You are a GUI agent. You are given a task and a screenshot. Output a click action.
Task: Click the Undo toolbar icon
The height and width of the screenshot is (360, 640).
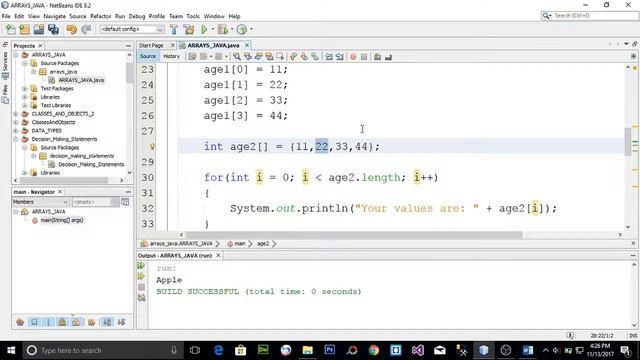[x=71, y=29]
